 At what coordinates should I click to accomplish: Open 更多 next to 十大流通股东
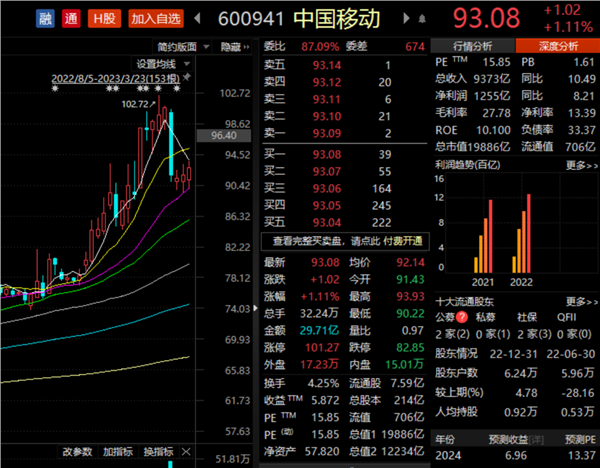click(x=580, y=301)
